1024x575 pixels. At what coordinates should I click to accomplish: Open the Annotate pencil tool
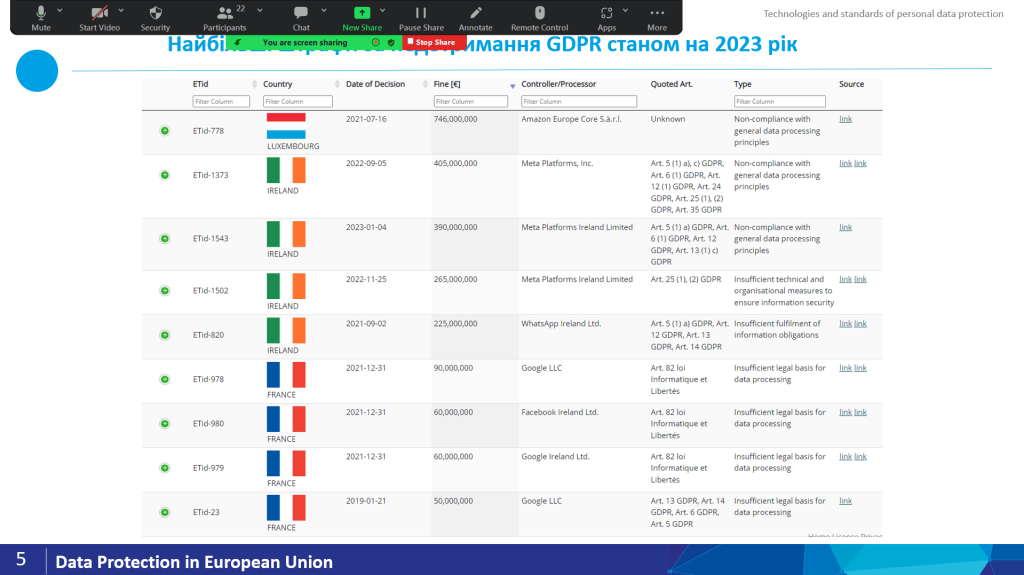[x=475, y=18]
